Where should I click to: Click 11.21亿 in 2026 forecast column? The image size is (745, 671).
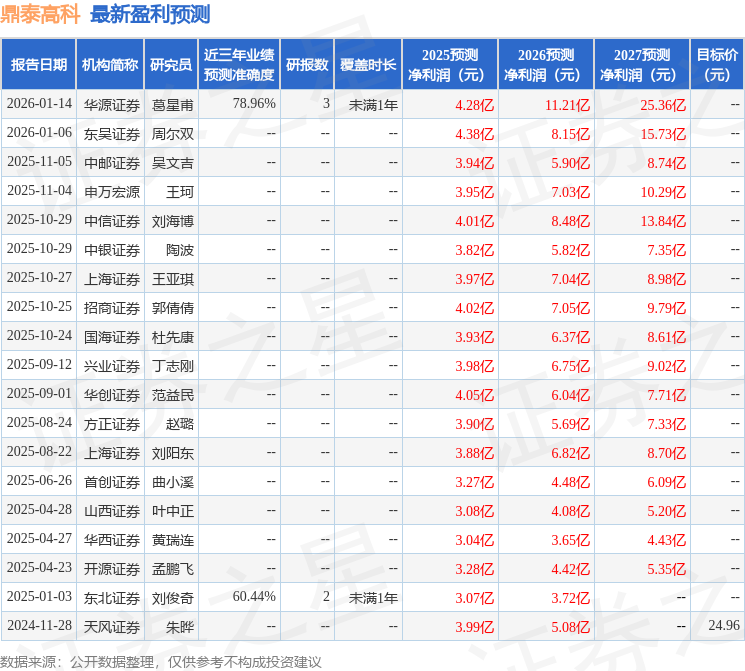pyautogui.click(x=567, y=105)
